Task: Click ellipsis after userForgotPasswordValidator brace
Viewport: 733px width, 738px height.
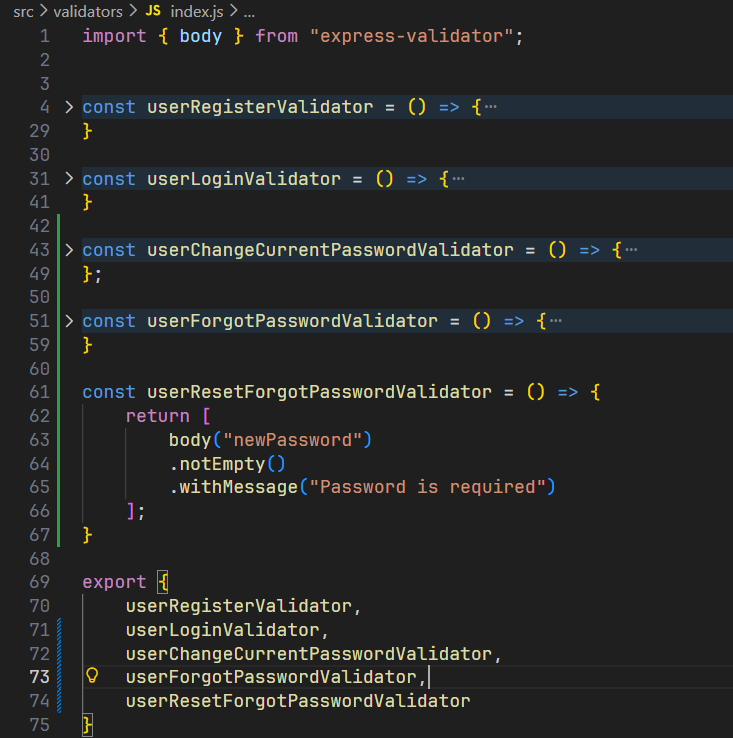Action: pos(556,321)
